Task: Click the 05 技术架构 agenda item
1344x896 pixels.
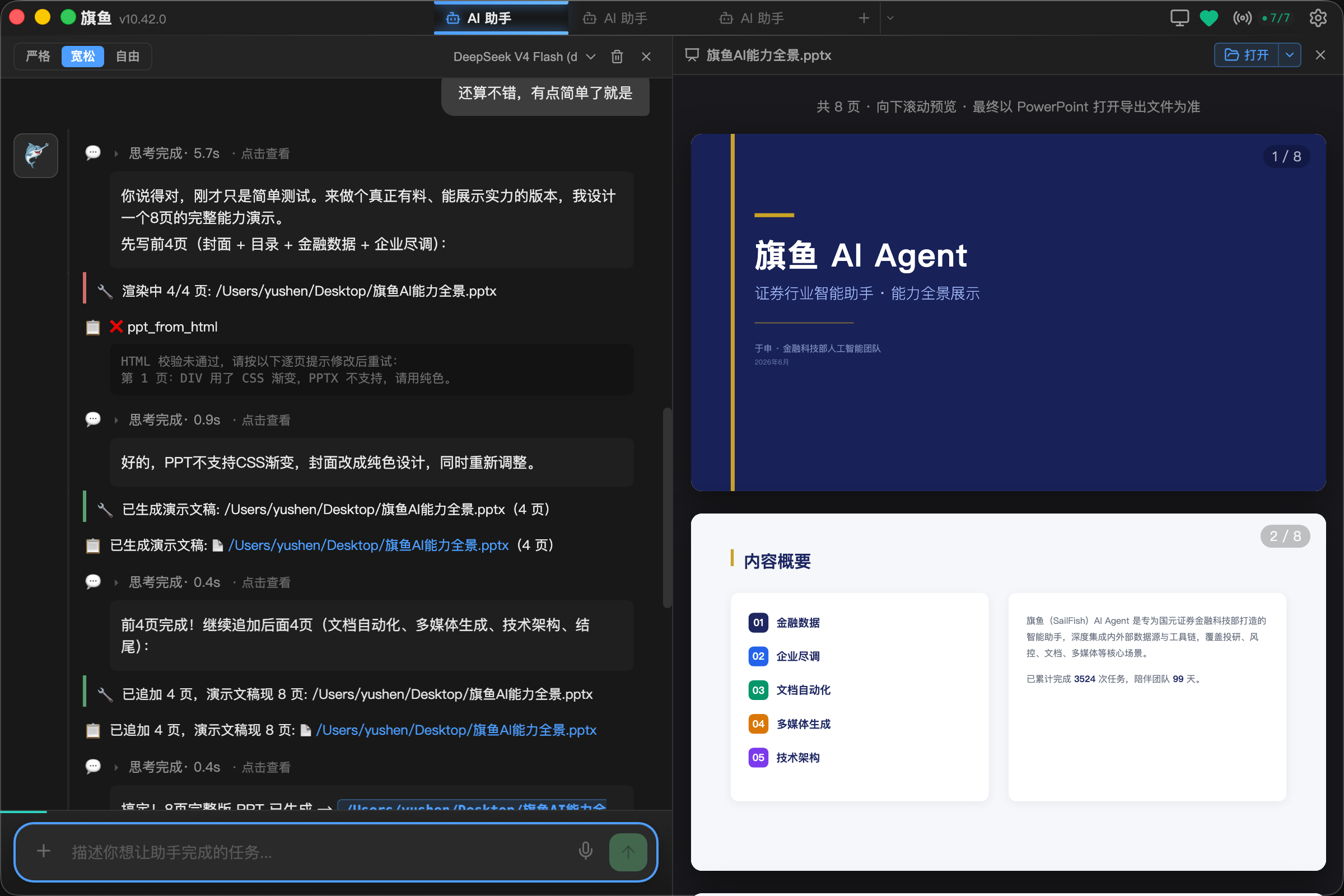Action: pyautogui.click(x=784, y=758)
